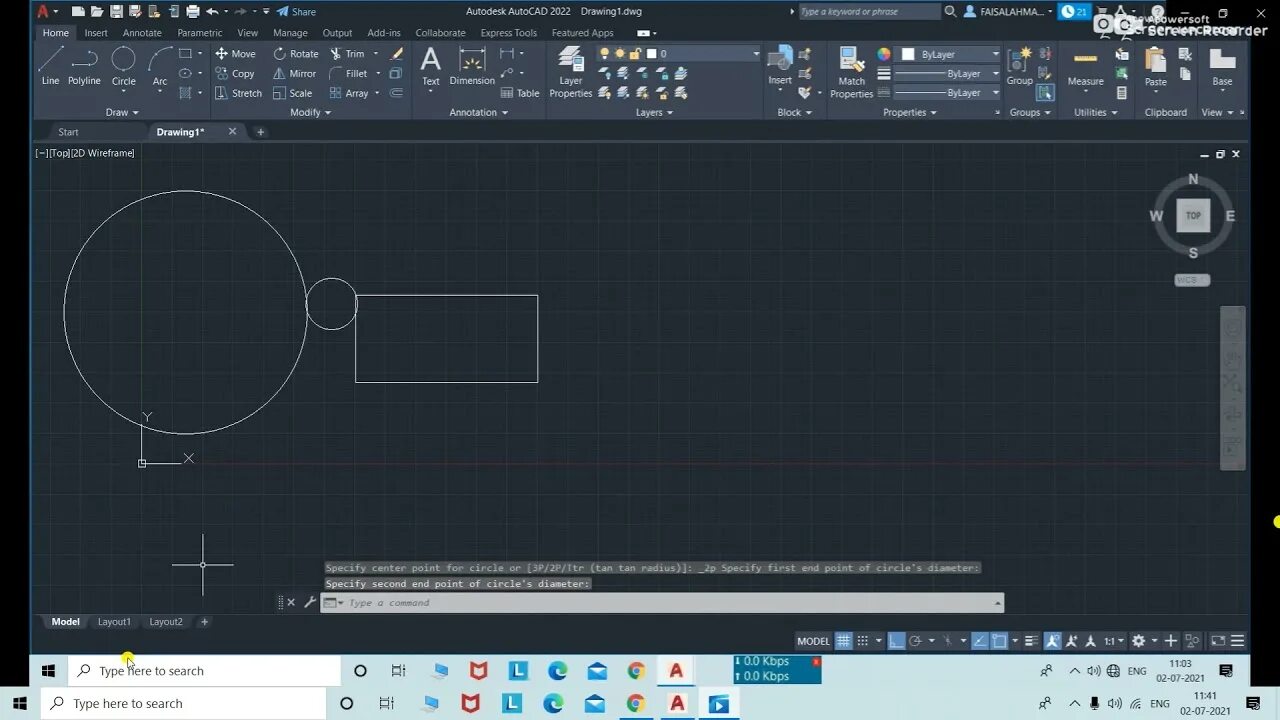Toggle the drawing grid display
Screen dimensions: 1280x720
coord(843,641)
